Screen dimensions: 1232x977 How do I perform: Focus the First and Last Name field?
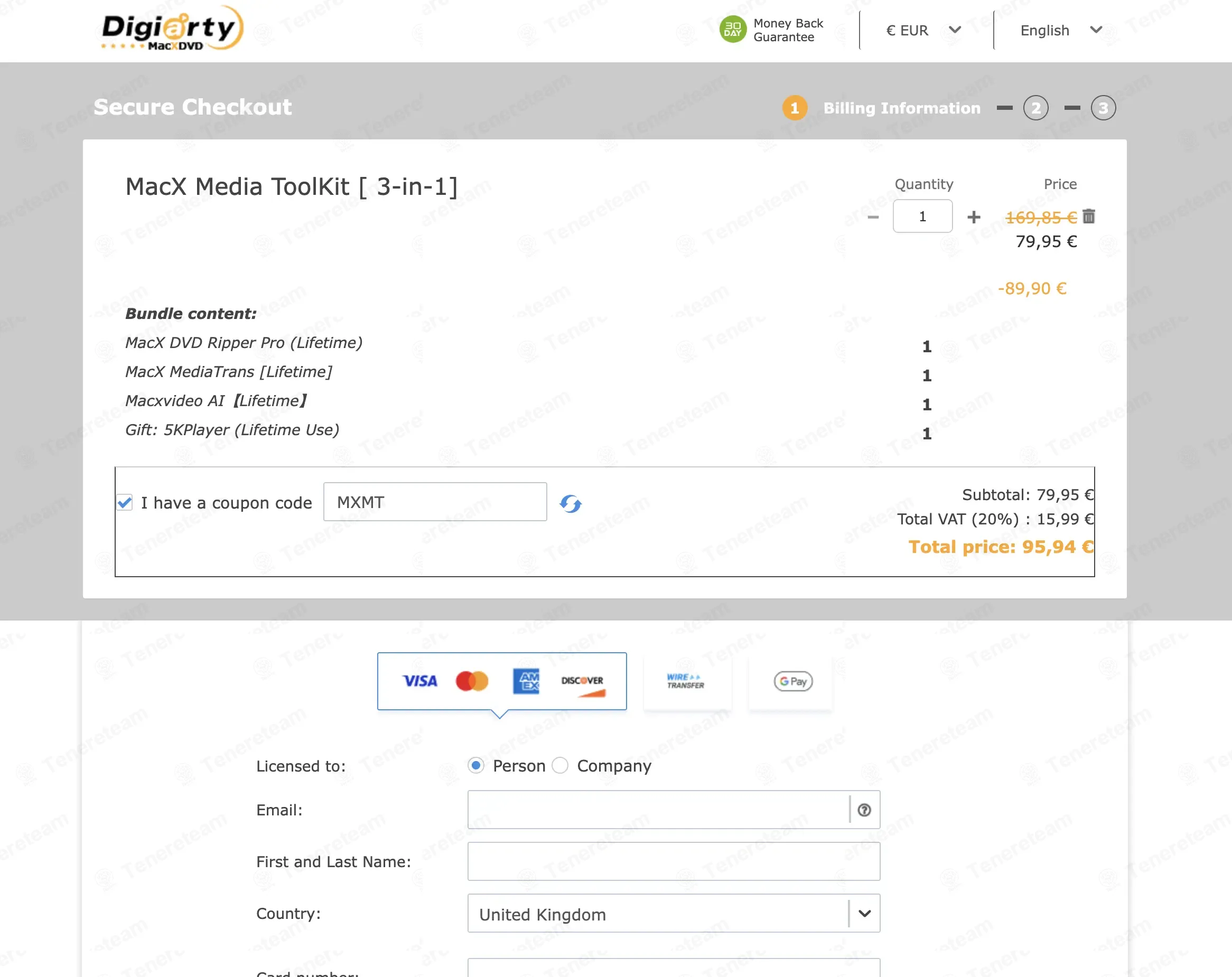point(674,861)
